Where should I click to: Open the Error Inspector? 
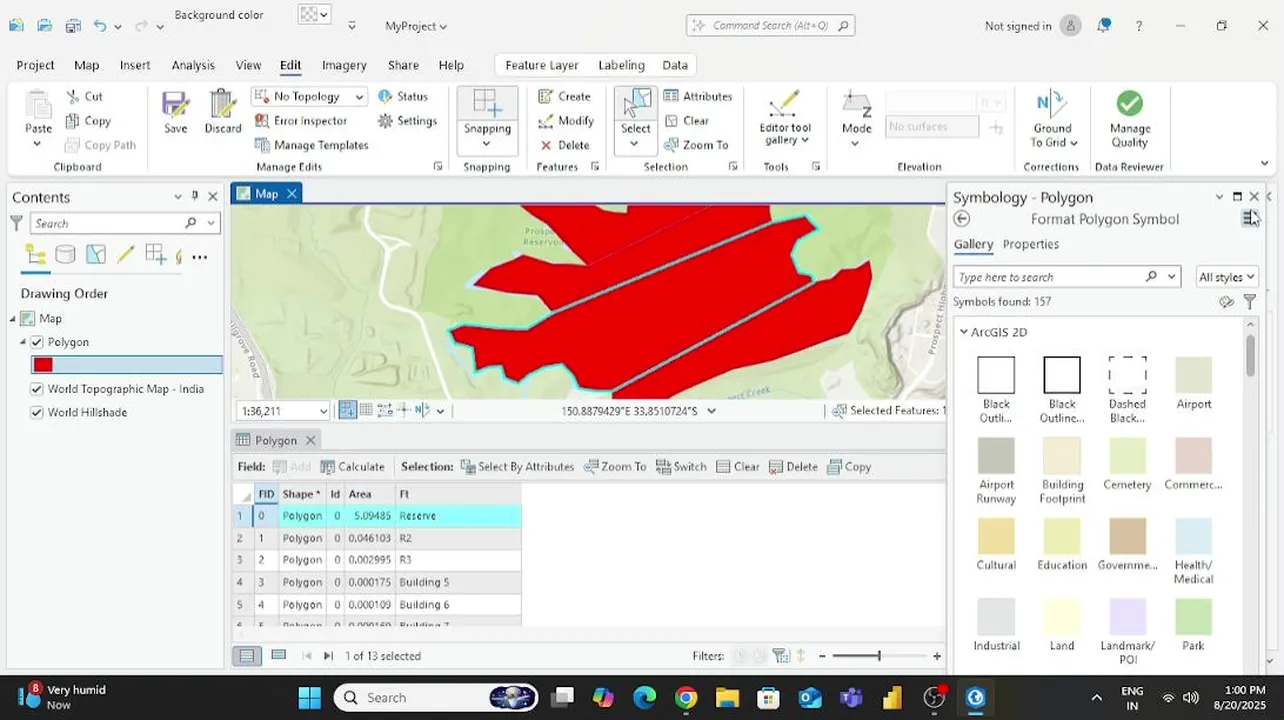pyautogui.click(x=300, y=121)
